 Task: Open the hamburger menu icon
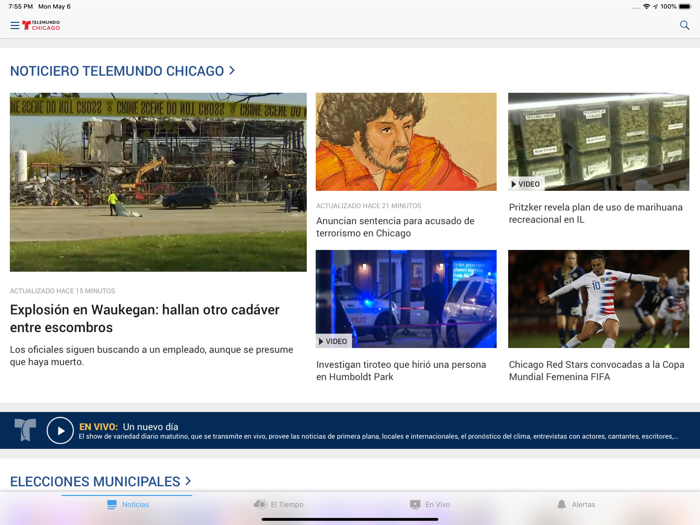(x=15, y=25)
